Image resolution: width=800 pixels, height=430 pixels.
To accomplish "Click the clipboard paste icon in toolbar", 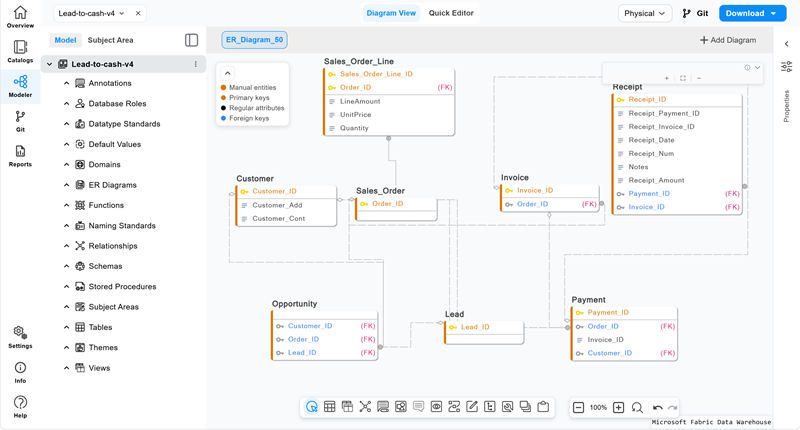I will [543, 407].
